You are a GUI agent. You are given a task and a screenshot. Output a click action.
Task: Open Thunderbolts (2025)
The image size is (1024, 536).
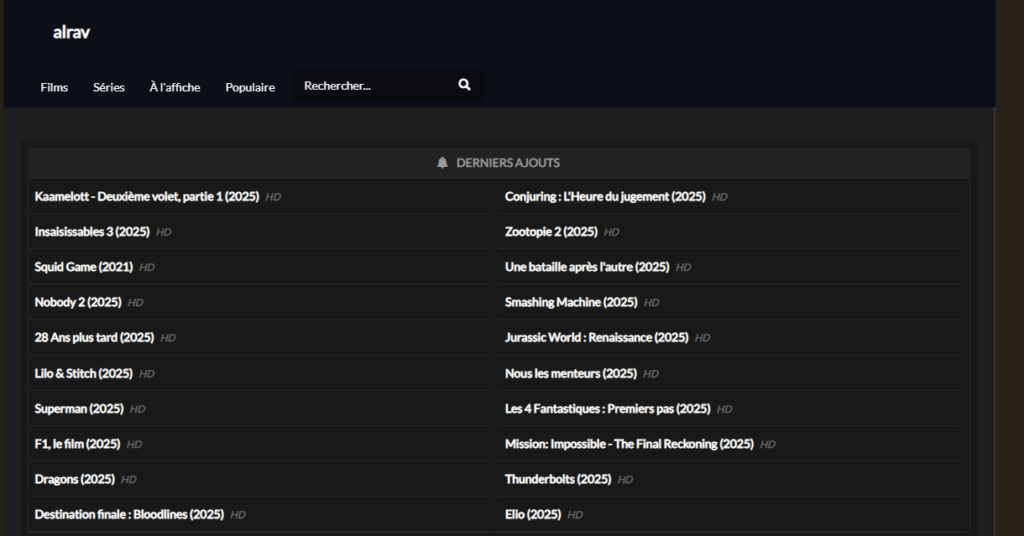point(558,479)
